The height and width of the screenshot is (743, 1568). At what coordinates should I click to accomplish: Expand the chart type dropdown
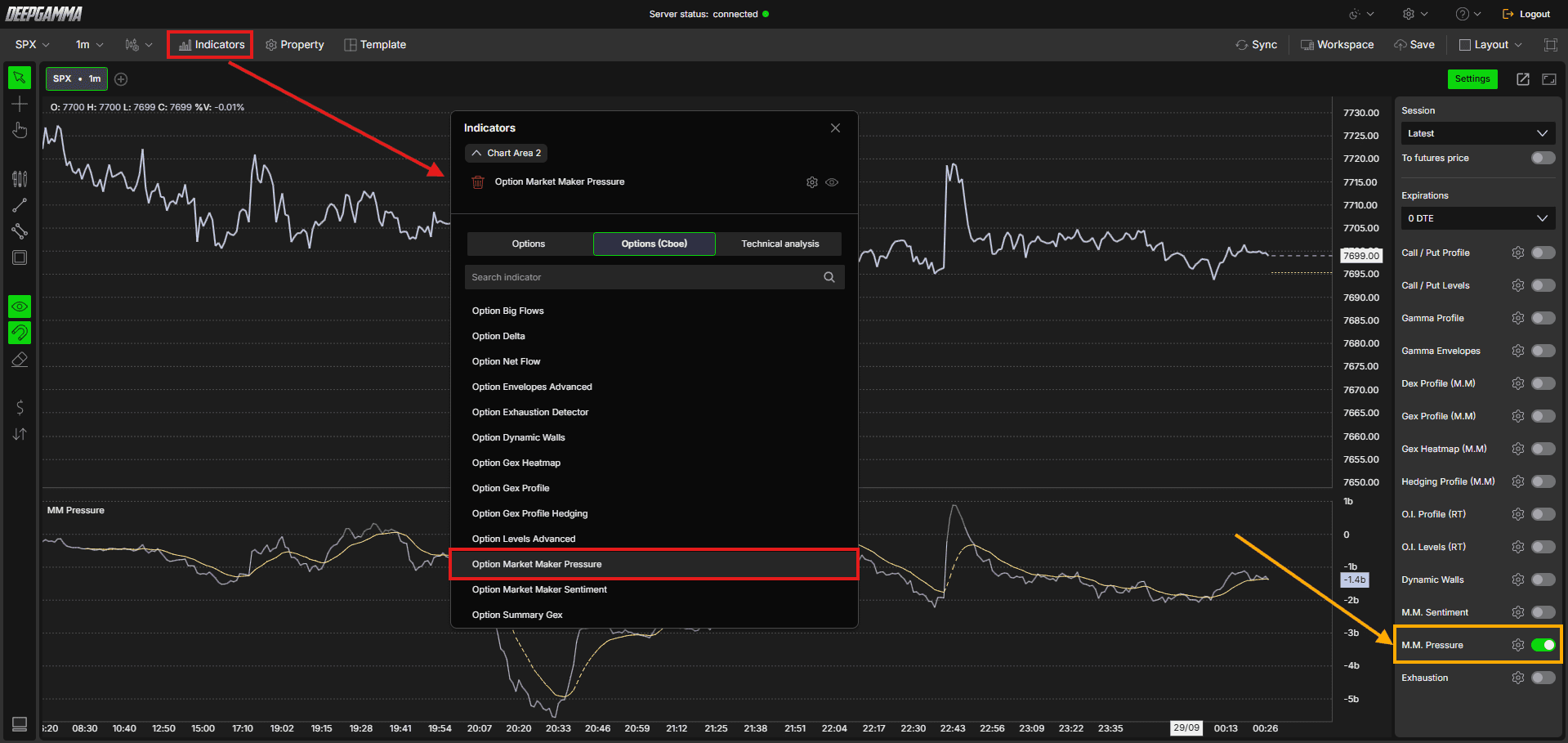[138, 45]
